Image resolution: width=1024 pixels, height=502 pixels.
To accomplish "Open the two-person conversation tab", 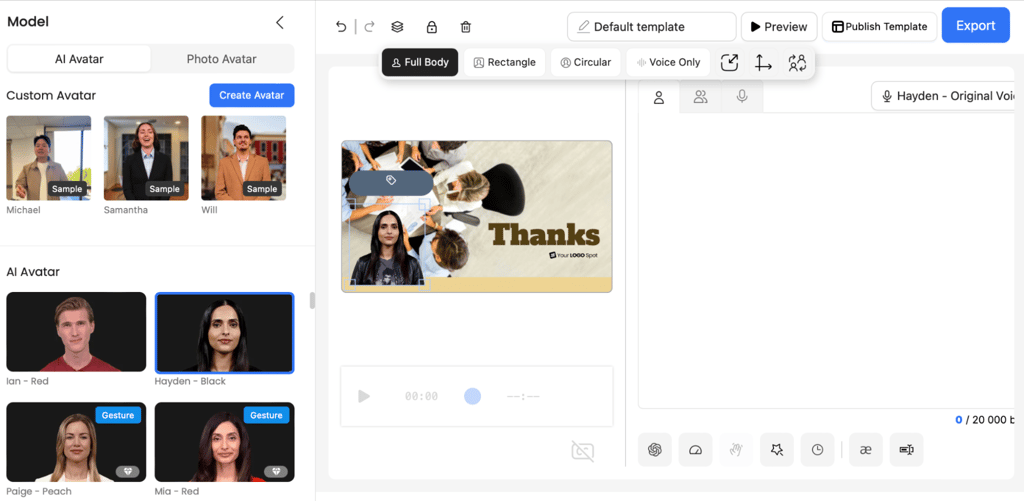I will pyautogui.click(x=700, y=97).
